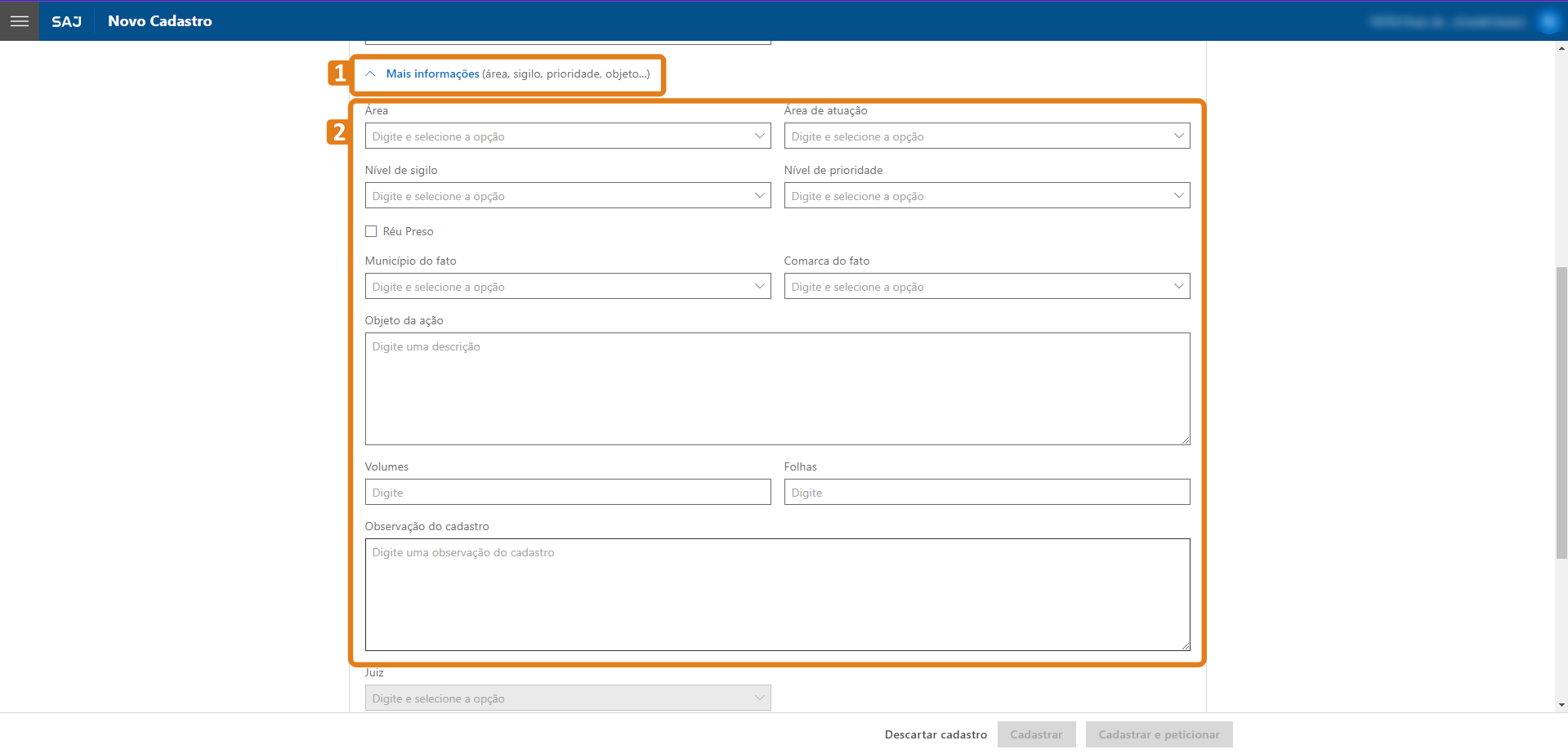This screenshot has width=1568, height=754.
Task: Open the Área de atuação dropdown
Action: pyautogui.click(x=986, y=136)
